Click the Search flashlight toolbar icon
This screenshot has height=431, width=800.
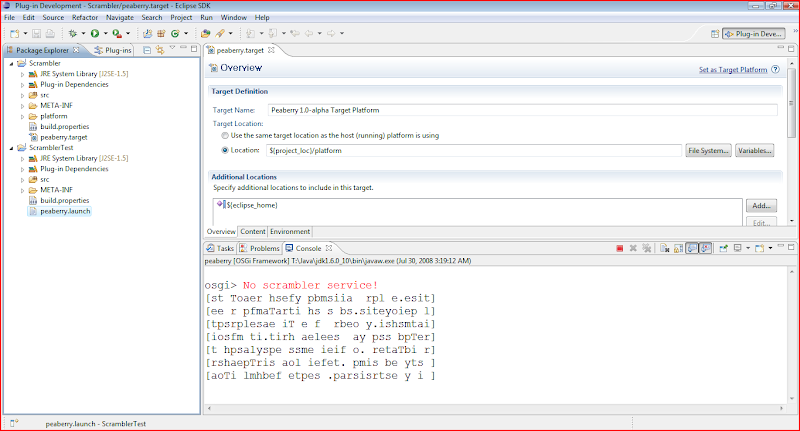coord(220,34)
